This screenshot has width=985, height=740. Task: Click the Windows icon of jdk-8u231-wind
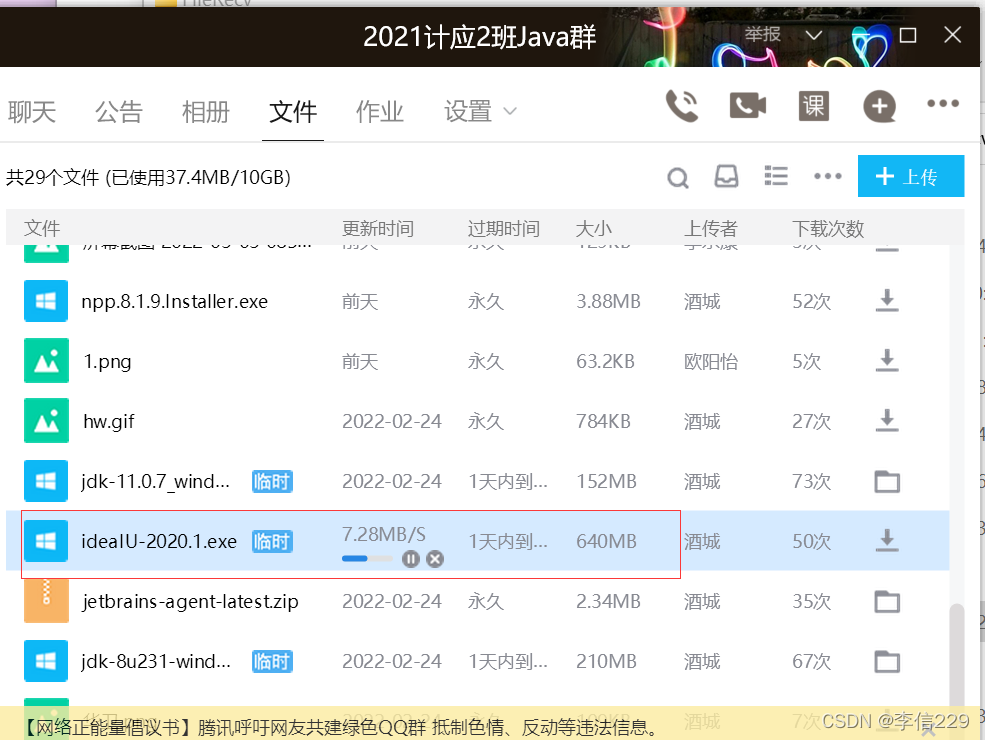46,661
